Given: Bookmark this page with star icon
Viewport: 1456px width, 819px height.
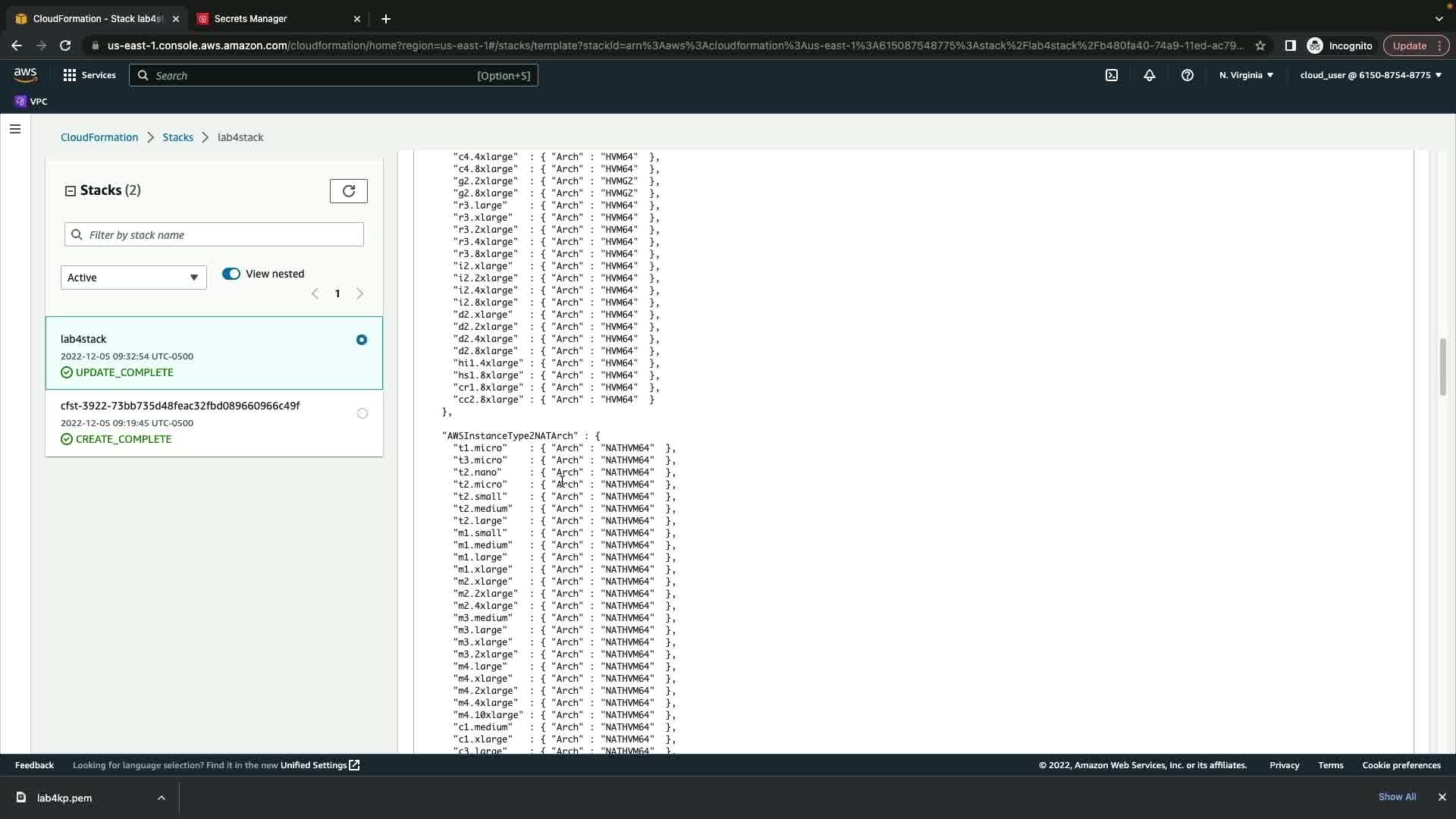Looking at the screenshot, I should [1260, 45].
